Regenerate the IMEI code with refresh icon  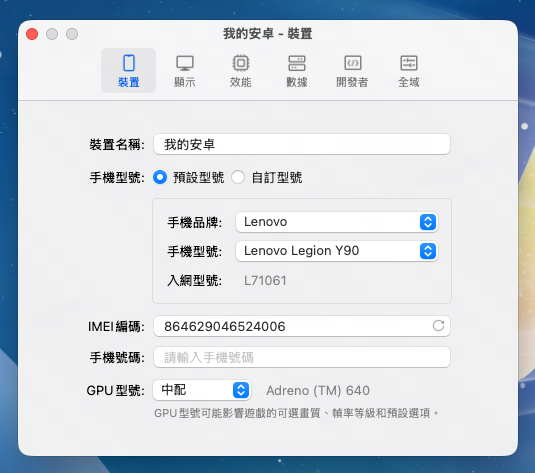coord(438,326)
